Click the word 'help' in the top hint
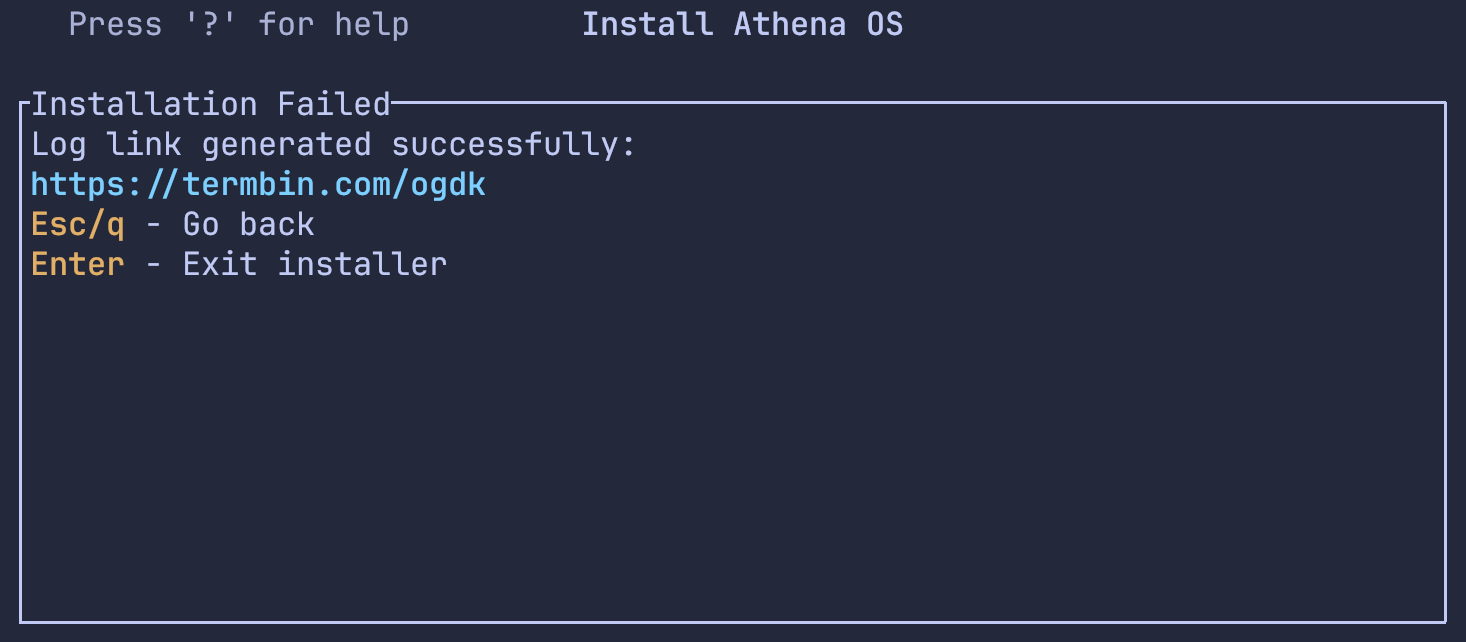Screen dimensions: 1466x642 tap(371, 24)
